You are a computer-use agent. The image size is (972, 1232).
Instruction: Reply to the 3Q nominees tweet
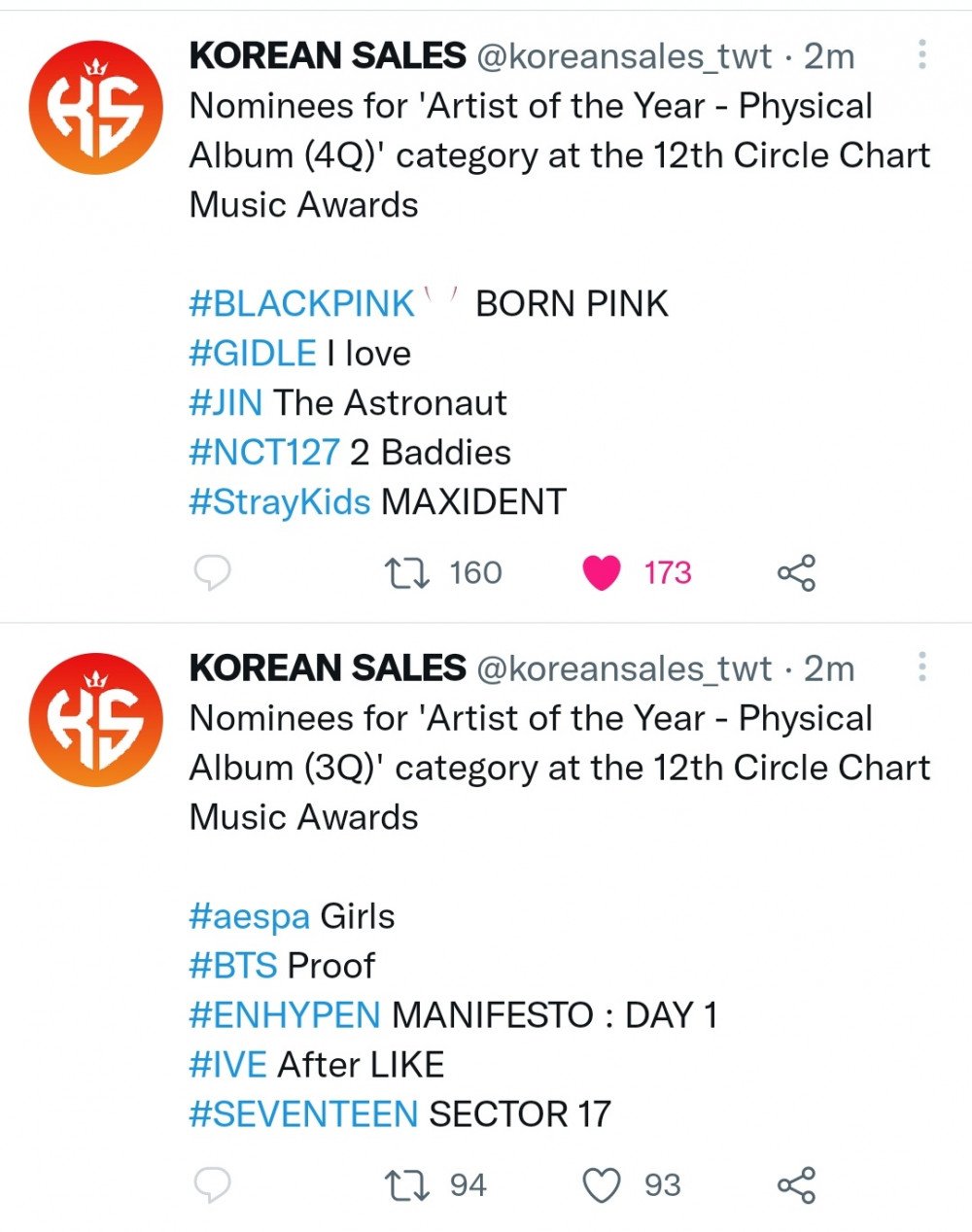click(x=213, y=1185)
